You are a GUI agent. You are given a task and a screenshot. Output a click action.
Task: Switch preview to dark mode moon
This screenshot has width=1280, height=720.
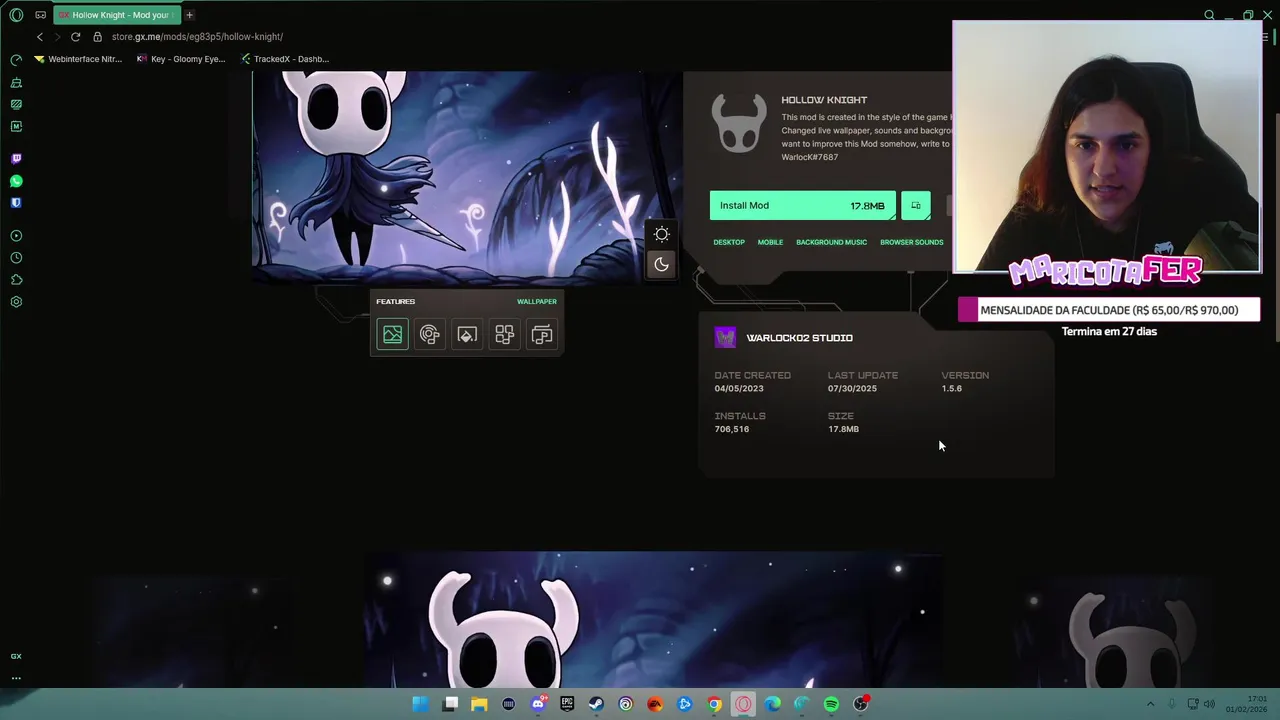pos(661,265)
